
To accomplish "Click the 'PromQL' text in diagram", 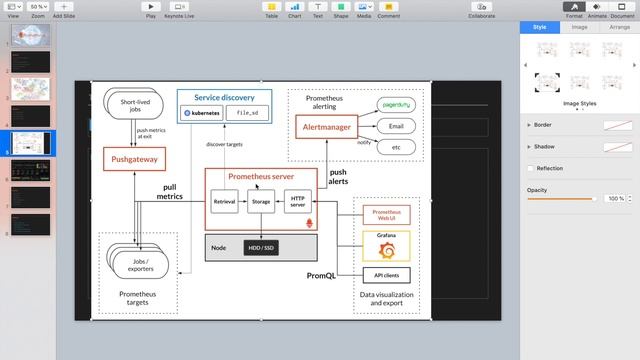I will 321,276.
